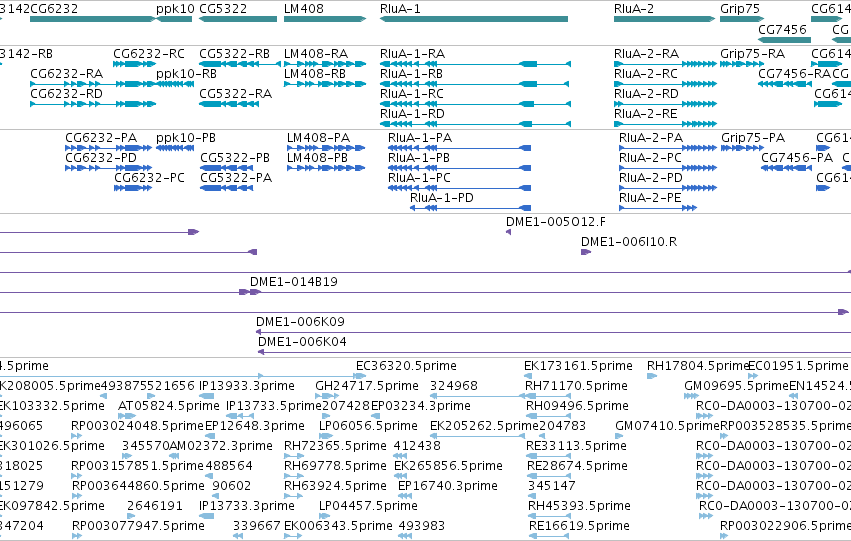Image resolution: width=851 pixels, height=541 pixels.
Task: Select EST IP13933.3prime
Action: tap(207, 396)
